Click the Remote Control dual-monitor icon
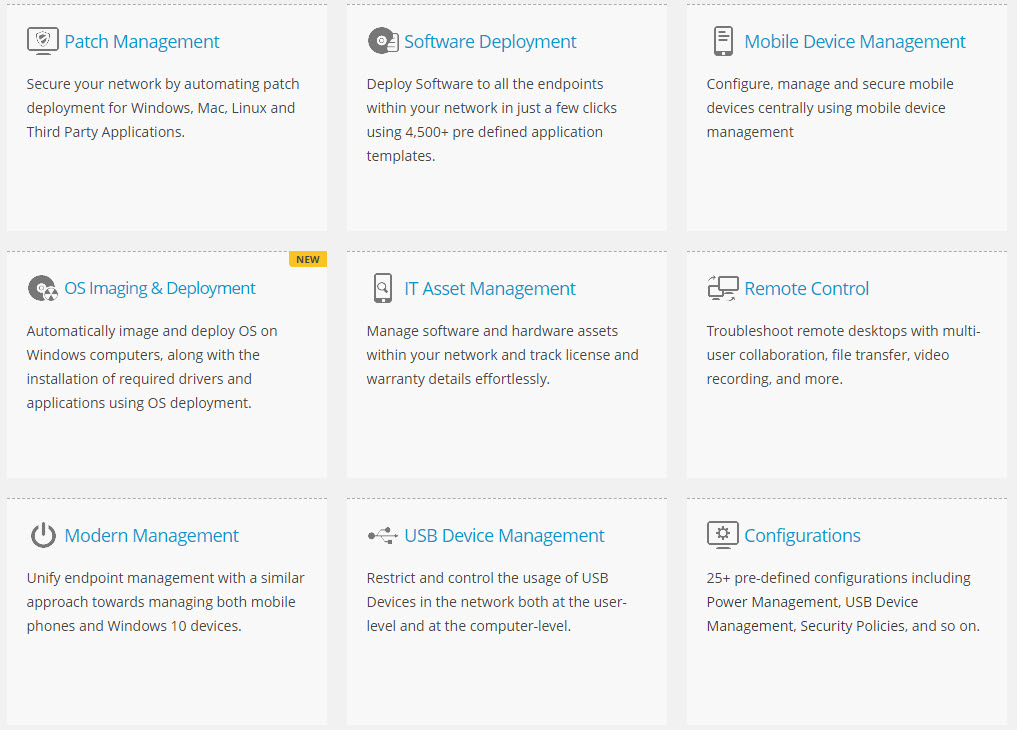 pos(723,288)
